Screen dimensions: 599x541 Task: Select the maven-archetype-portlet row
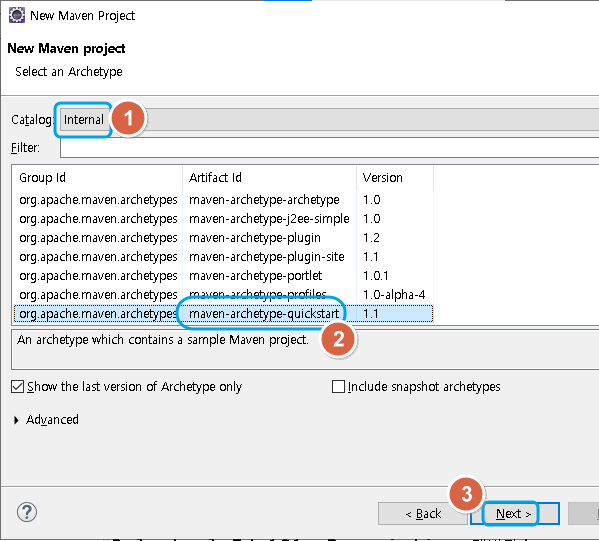(223, 276)
